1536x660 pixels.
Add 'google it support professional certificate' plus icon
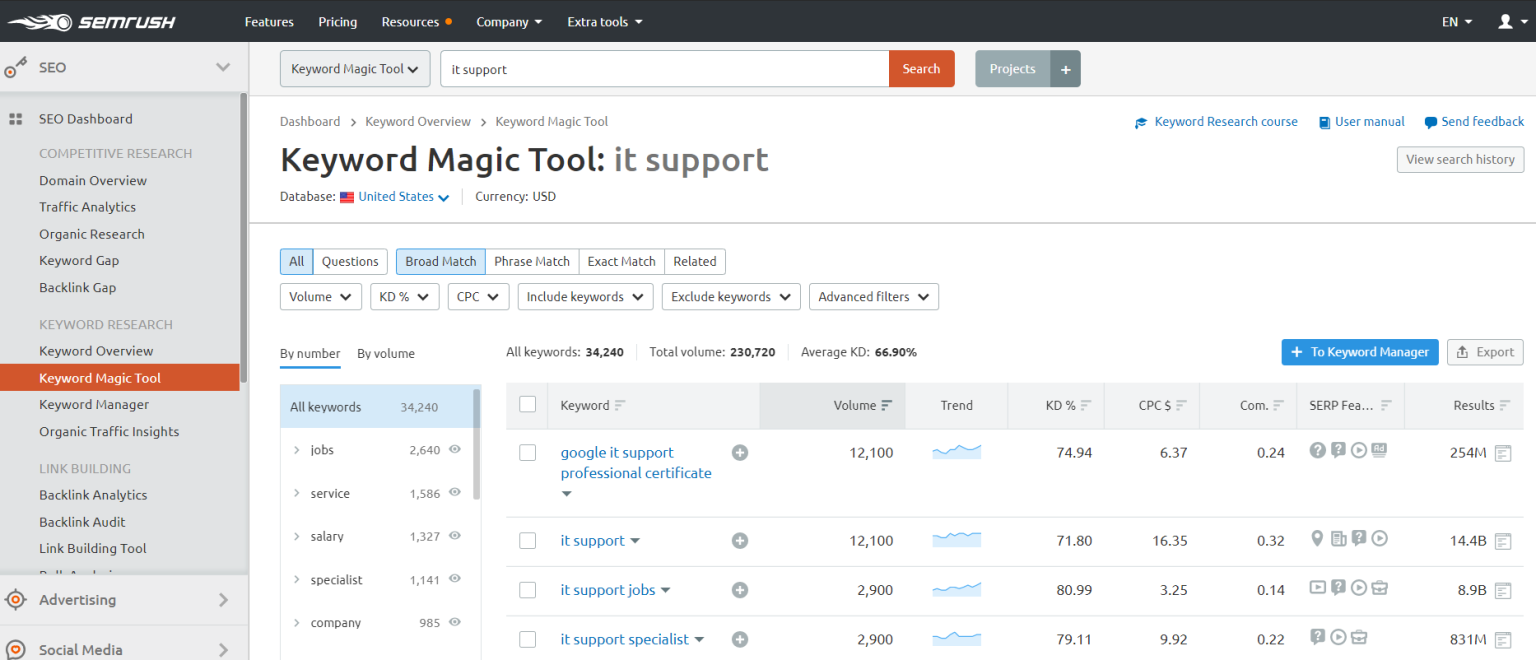point(740,453)
